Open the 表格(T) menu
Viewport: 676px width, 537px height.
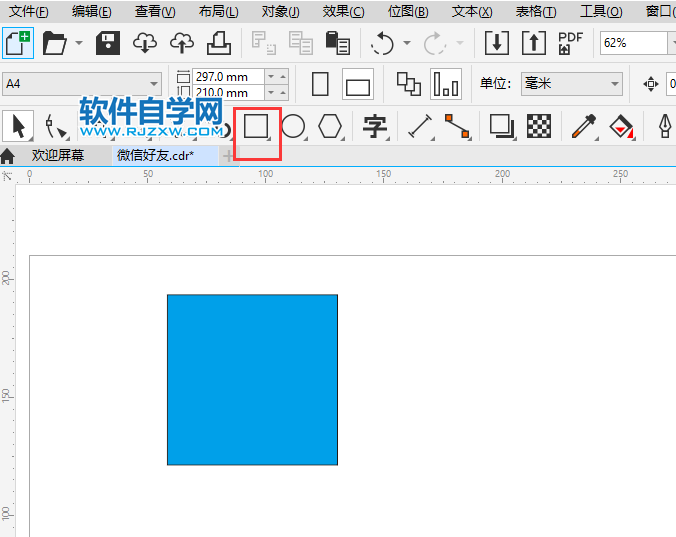[535, 11]
